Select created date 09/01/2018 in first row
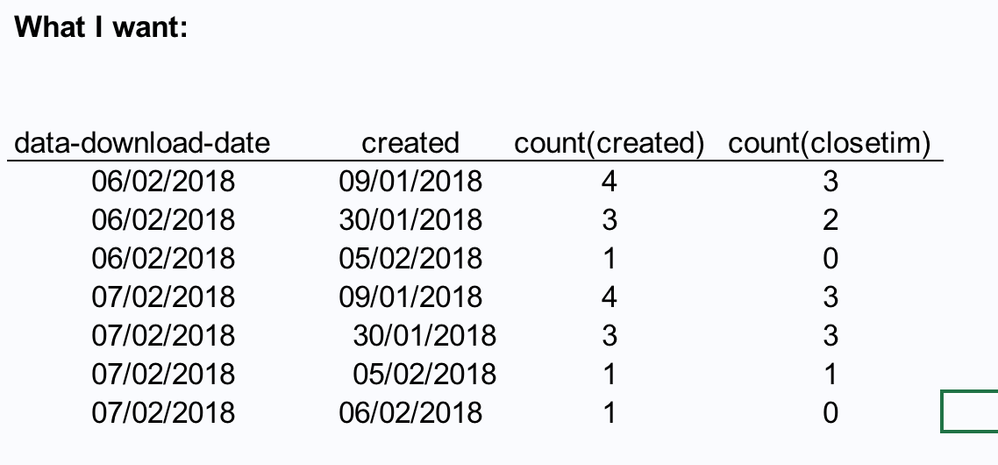Image resolution: width=998 pixels, height=465 pixels. pos(410,181)
